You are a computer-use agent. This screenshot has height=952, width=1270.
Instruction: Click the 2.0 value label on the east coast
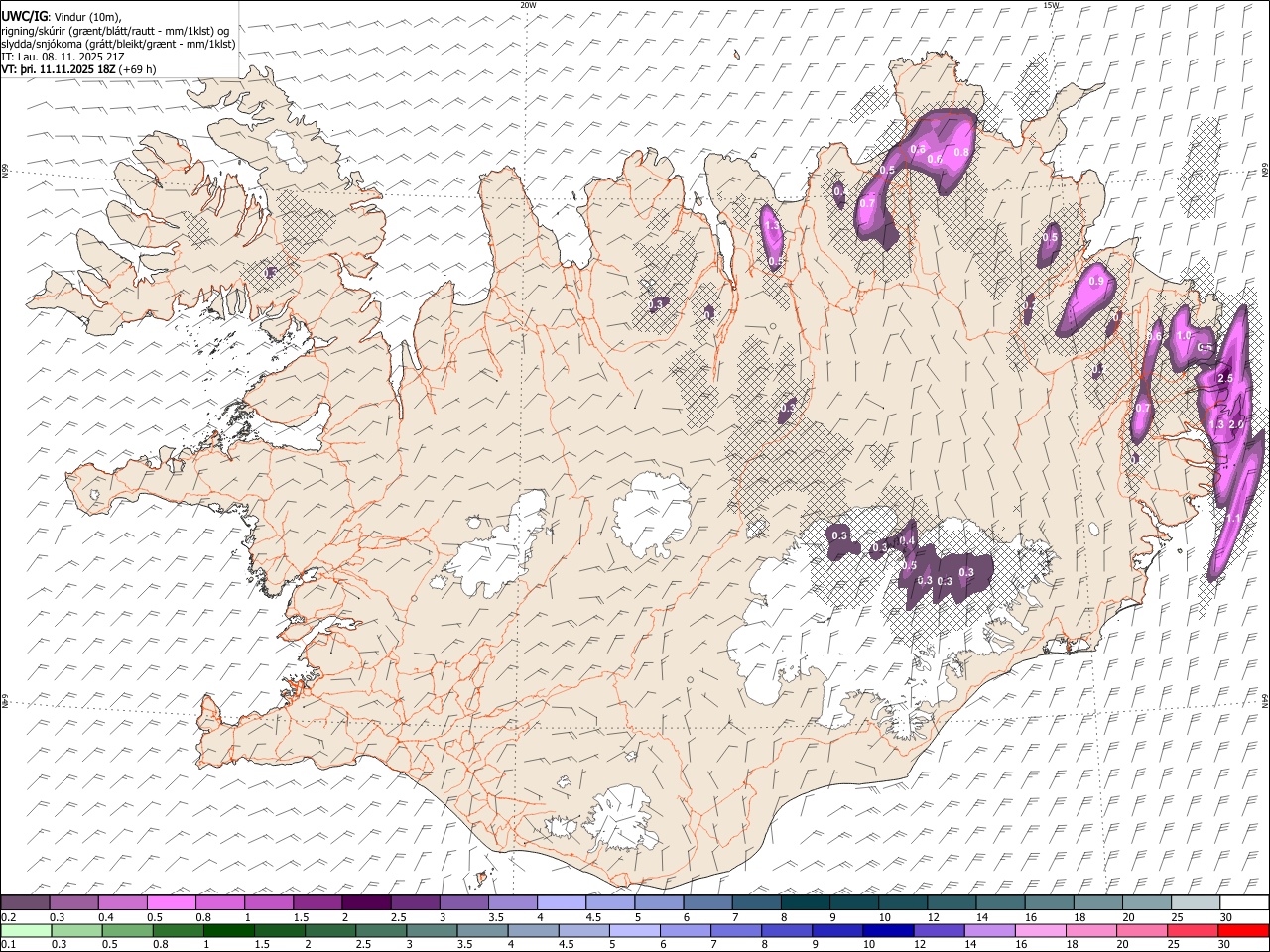[1236, 424]
